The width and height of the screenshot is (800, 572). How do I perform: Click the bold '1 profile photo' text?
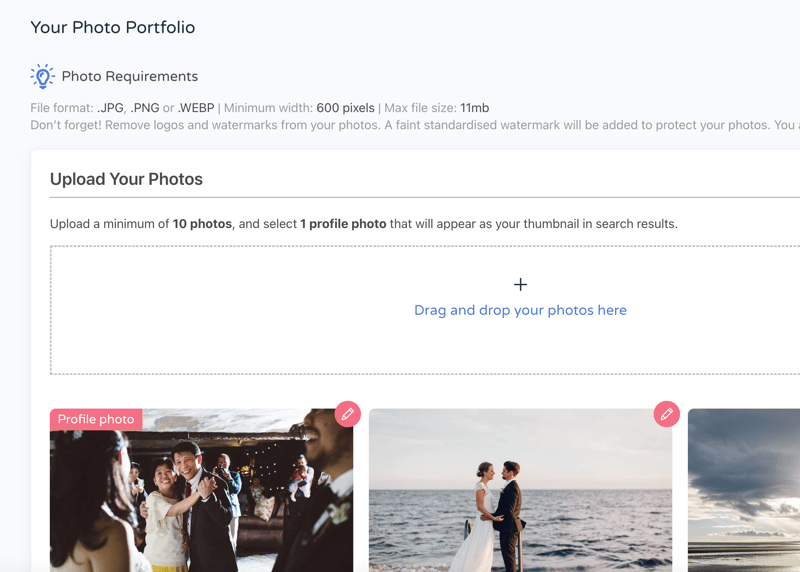pyautogui.click(x=343, y=224)
